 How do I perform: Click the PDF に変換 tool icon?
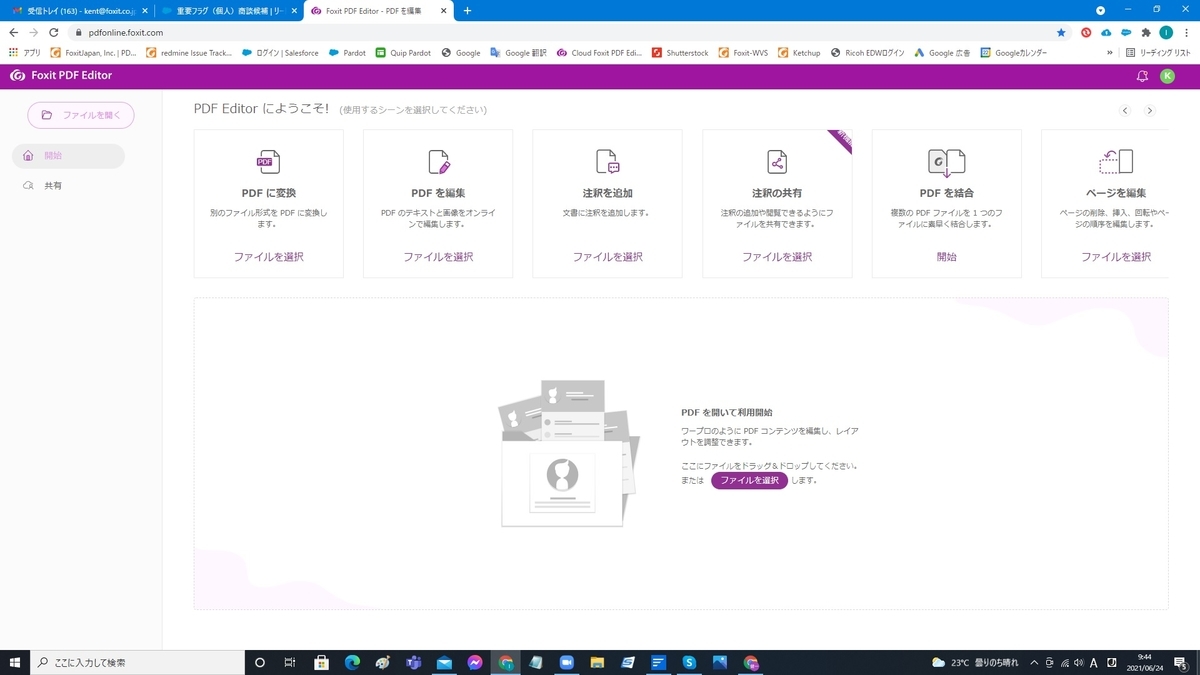266,161
